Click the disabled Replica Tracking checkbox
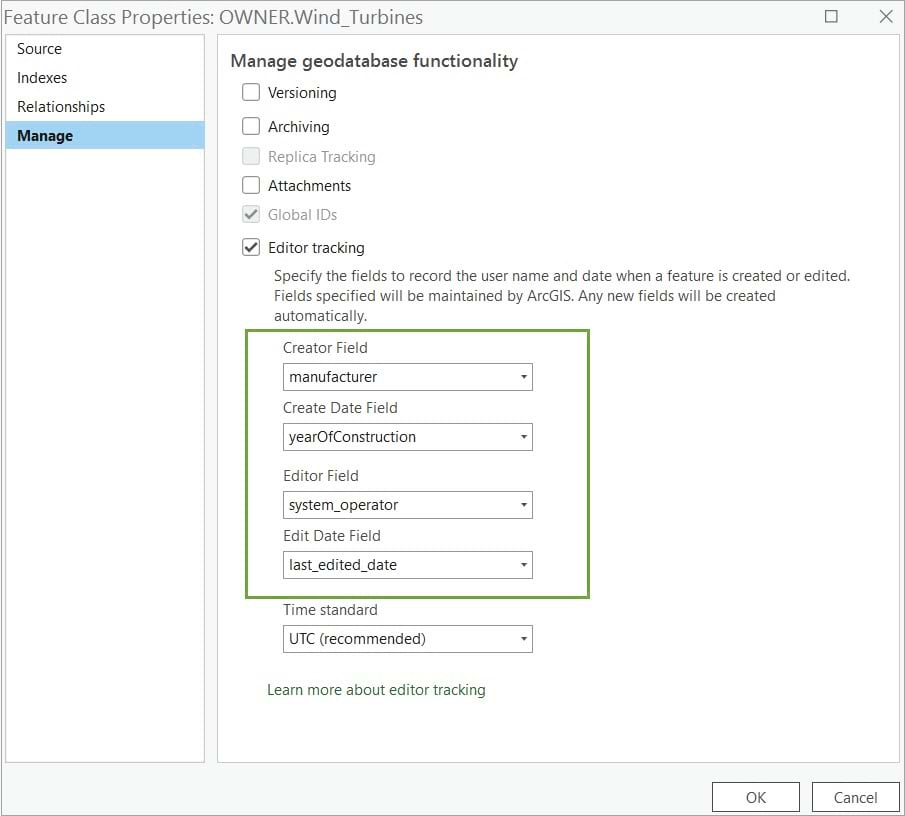Image resolution: width=905 pixels, height=816 pixels. 251,156
